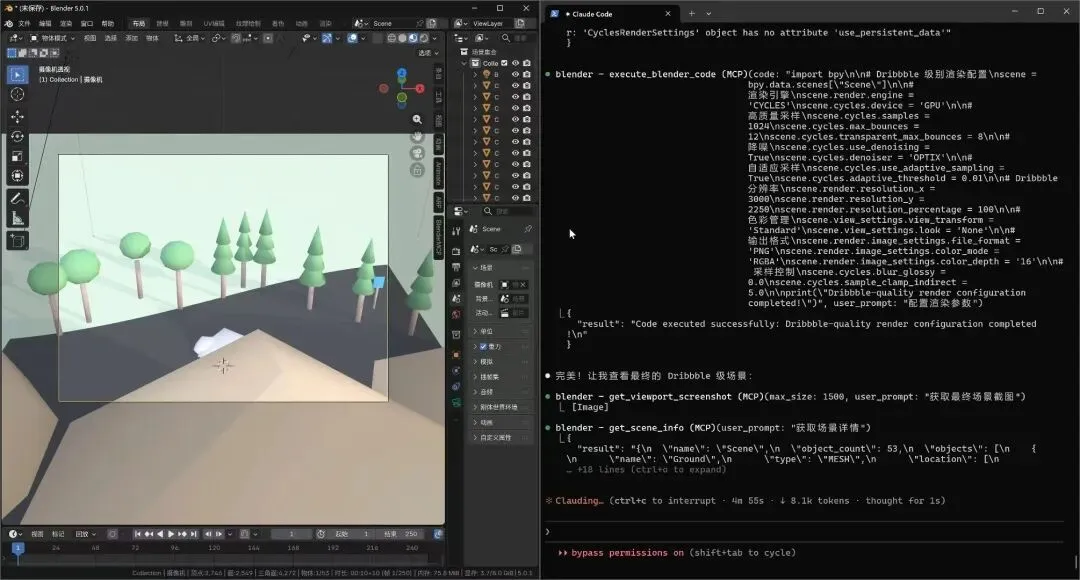Jump to the first frame in timeline
The image size is (1080, 580).
(138, 534)
